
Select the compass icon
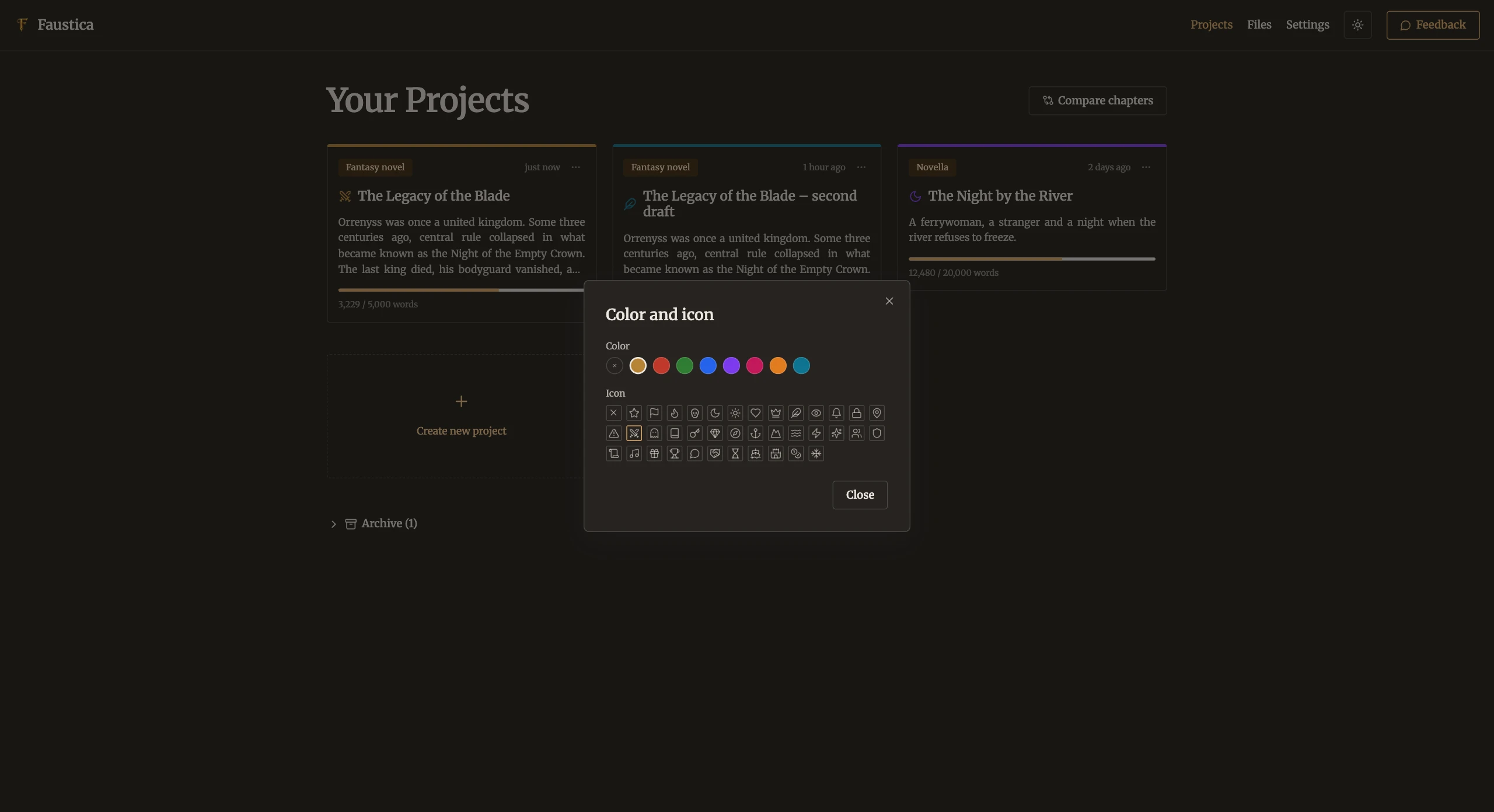point(735,433)
